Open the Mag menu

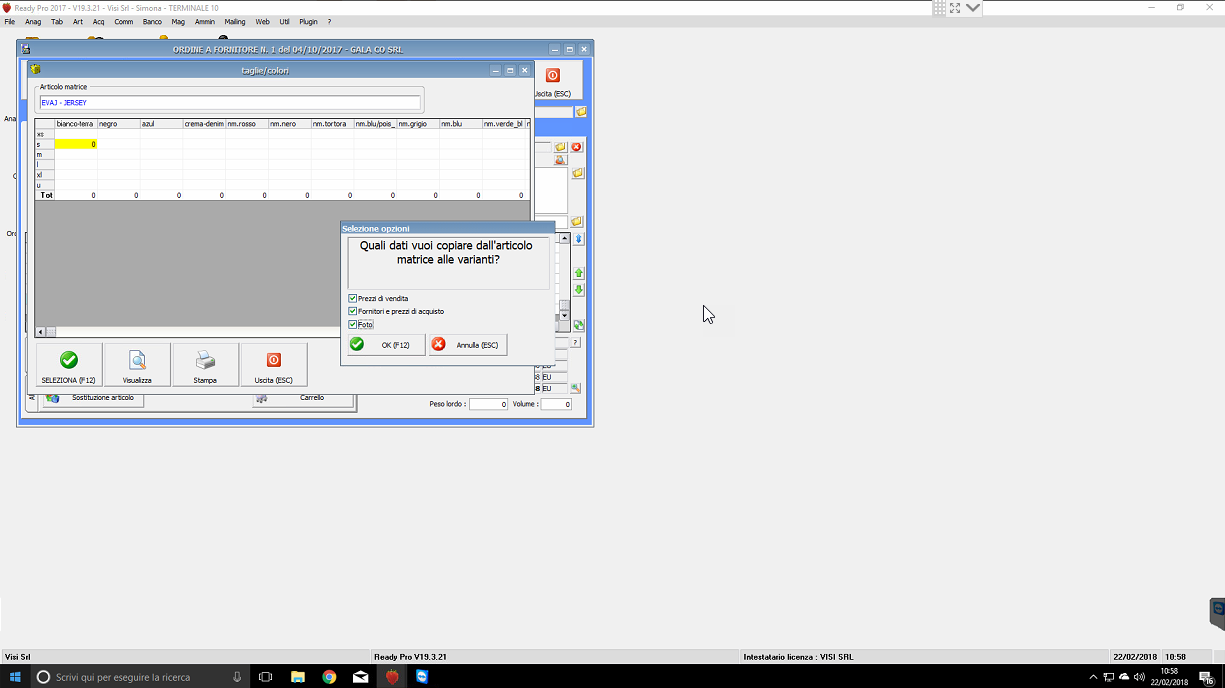click(x=178, y=21)
